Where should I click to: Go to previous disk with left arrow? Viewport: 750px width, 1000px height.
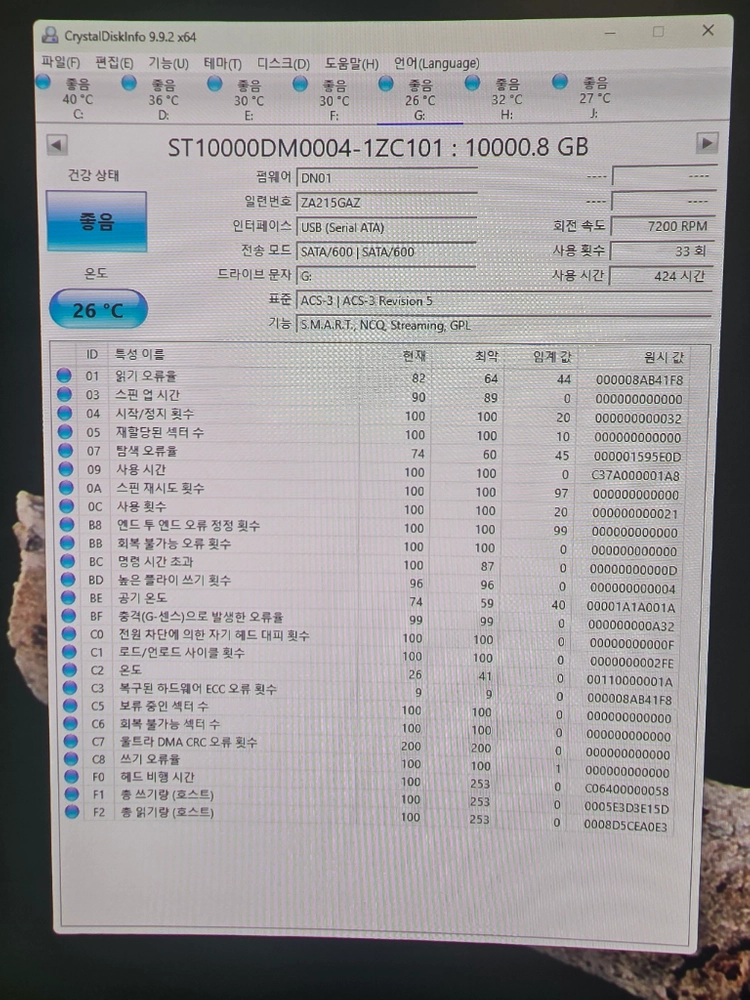click(x=57, y=145)
